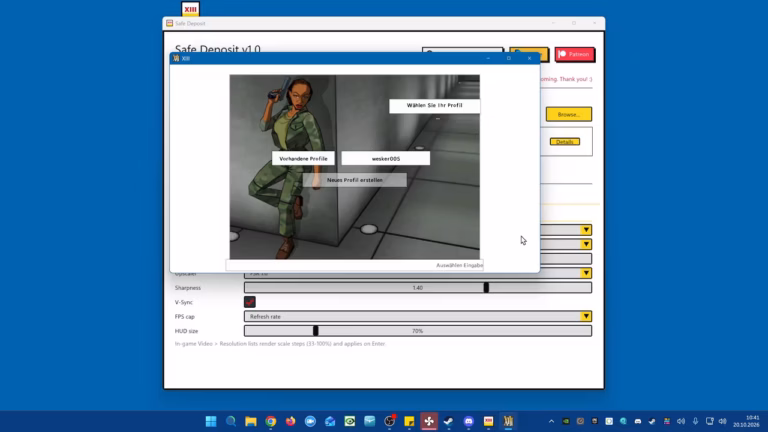Viewport: 768px width, 432px height.
Task: Open the clock showing 10:41
Action: coord(746,421)
